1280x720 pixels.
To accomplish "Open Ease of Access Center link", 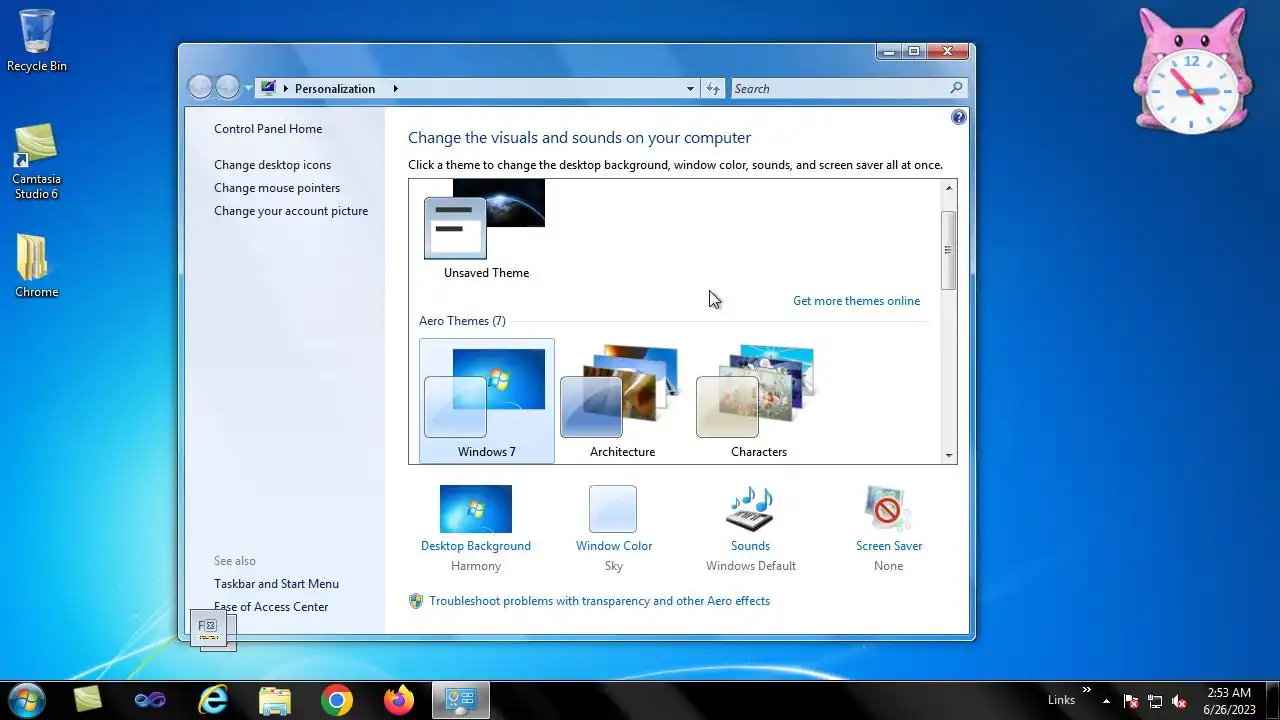I will [x=271, y=607].
